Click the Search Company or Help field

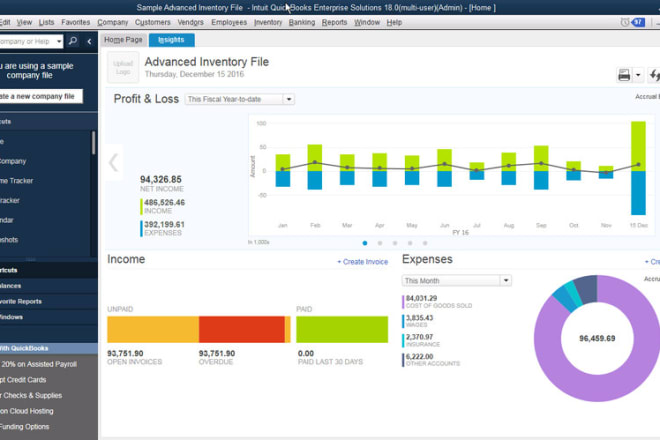click(27, 41)
